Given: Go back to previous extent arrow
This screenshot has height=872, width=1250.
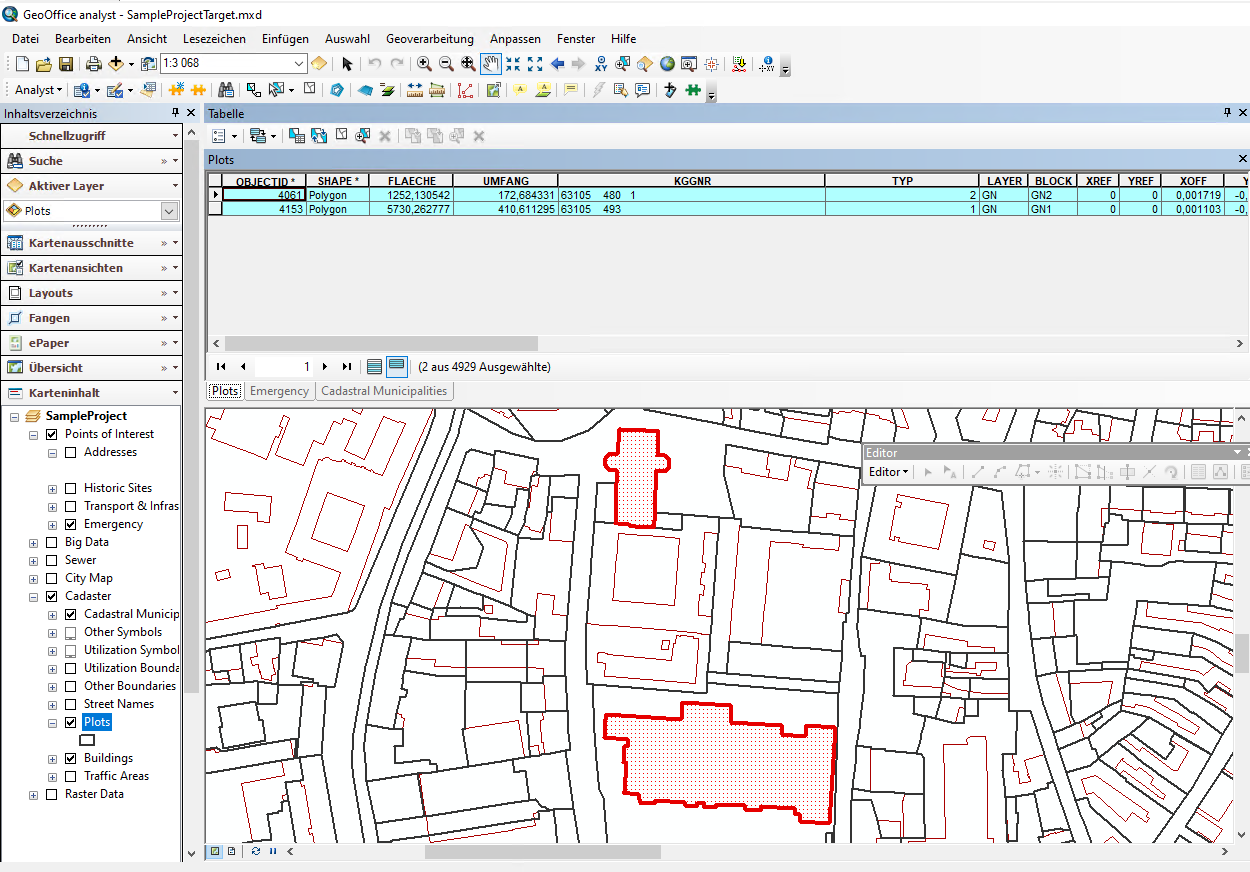Looking at the screenshot, I should (557, 64).
